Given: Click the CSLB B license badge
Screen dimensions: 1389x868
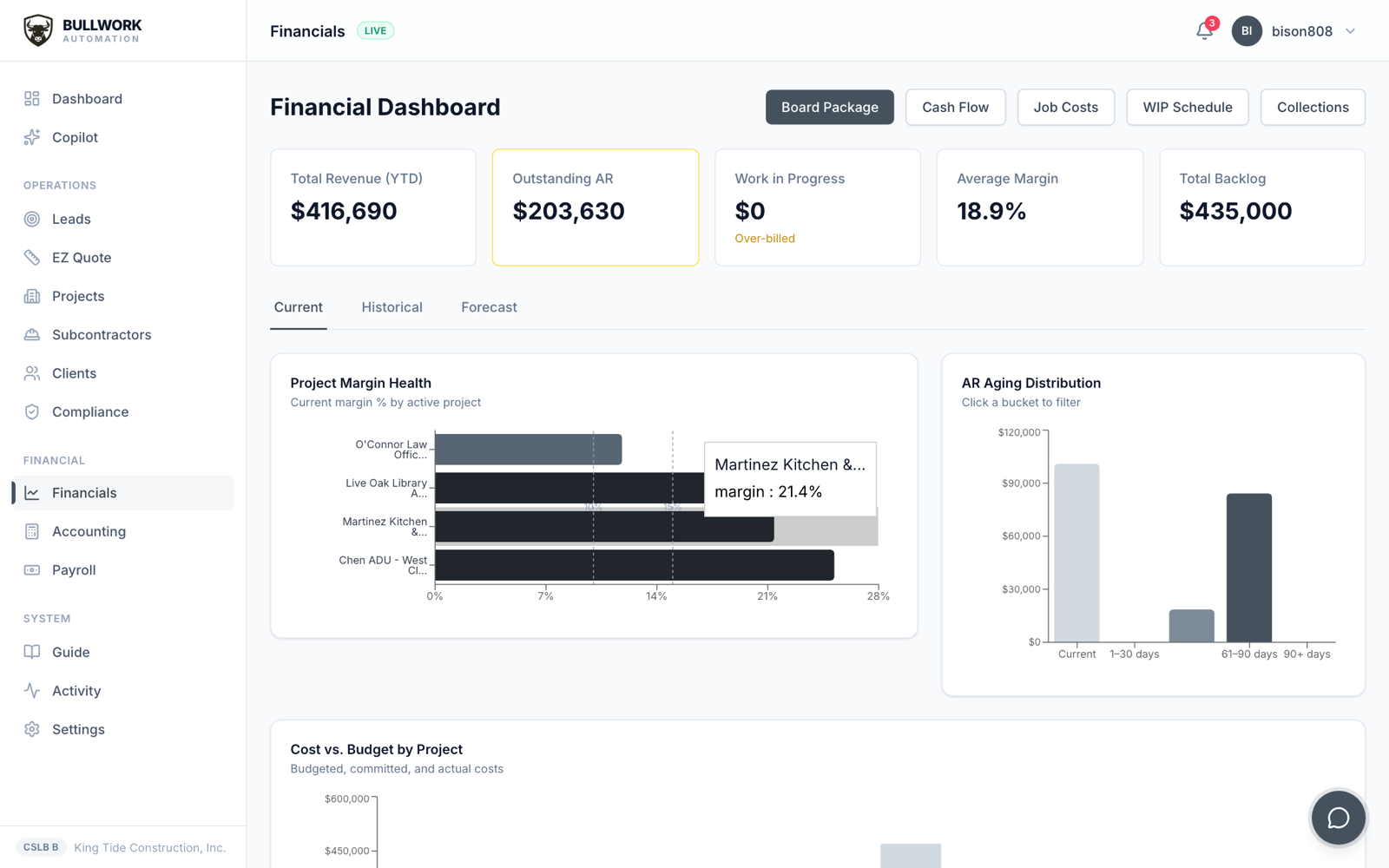Looking at the screenshot, I should pyautogui.click(x=41, y=847).
